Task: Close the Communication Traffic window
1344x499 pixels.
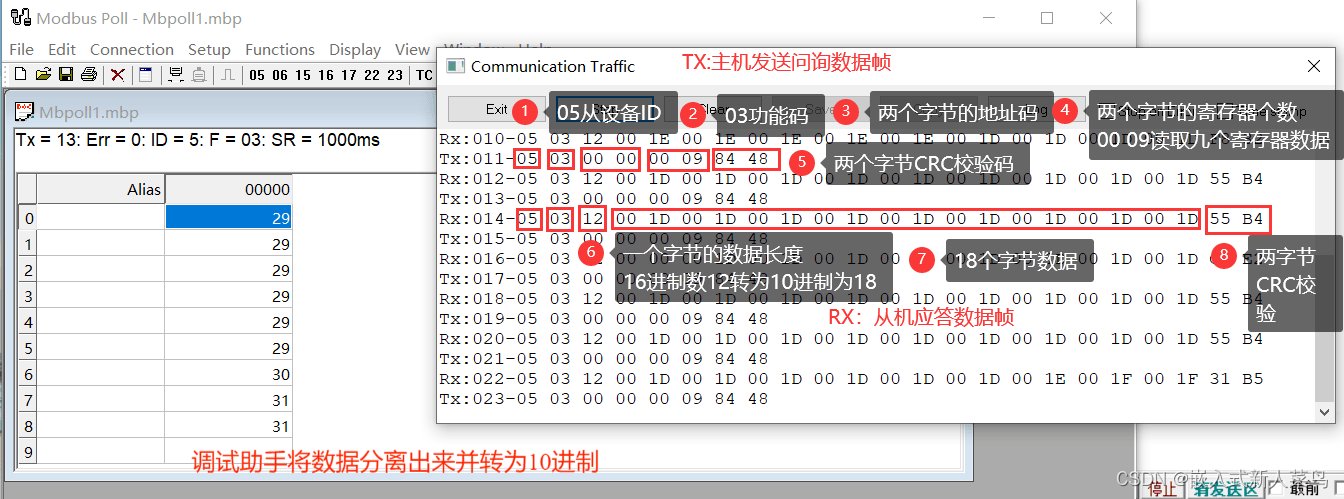Action: [1314, 66]
